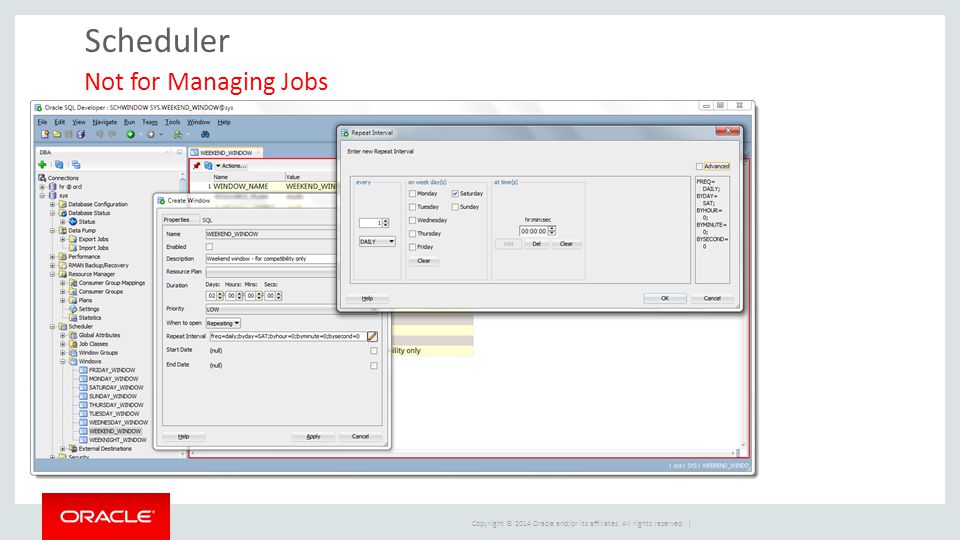Image resolution: width=960 pixels, height=540 pixels.
Task: Click Cancel in Create Window dialog
Action: click(x=361, y=437)
